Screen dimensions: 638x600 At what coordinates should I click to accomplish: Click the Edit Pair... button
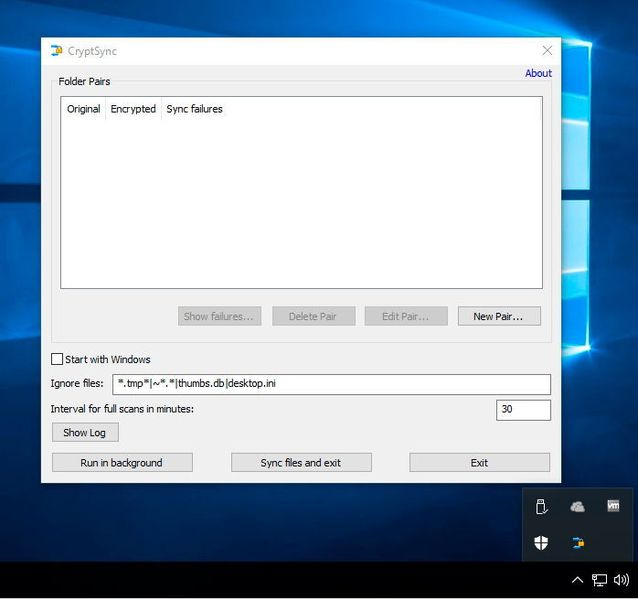(x=406, y=316)
